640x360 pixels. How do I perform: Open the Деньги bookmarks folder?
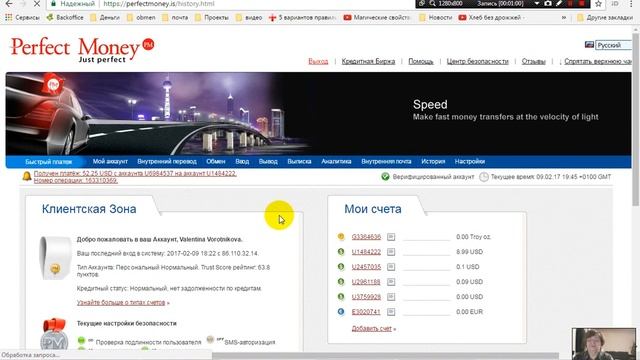tap(105, 18)
